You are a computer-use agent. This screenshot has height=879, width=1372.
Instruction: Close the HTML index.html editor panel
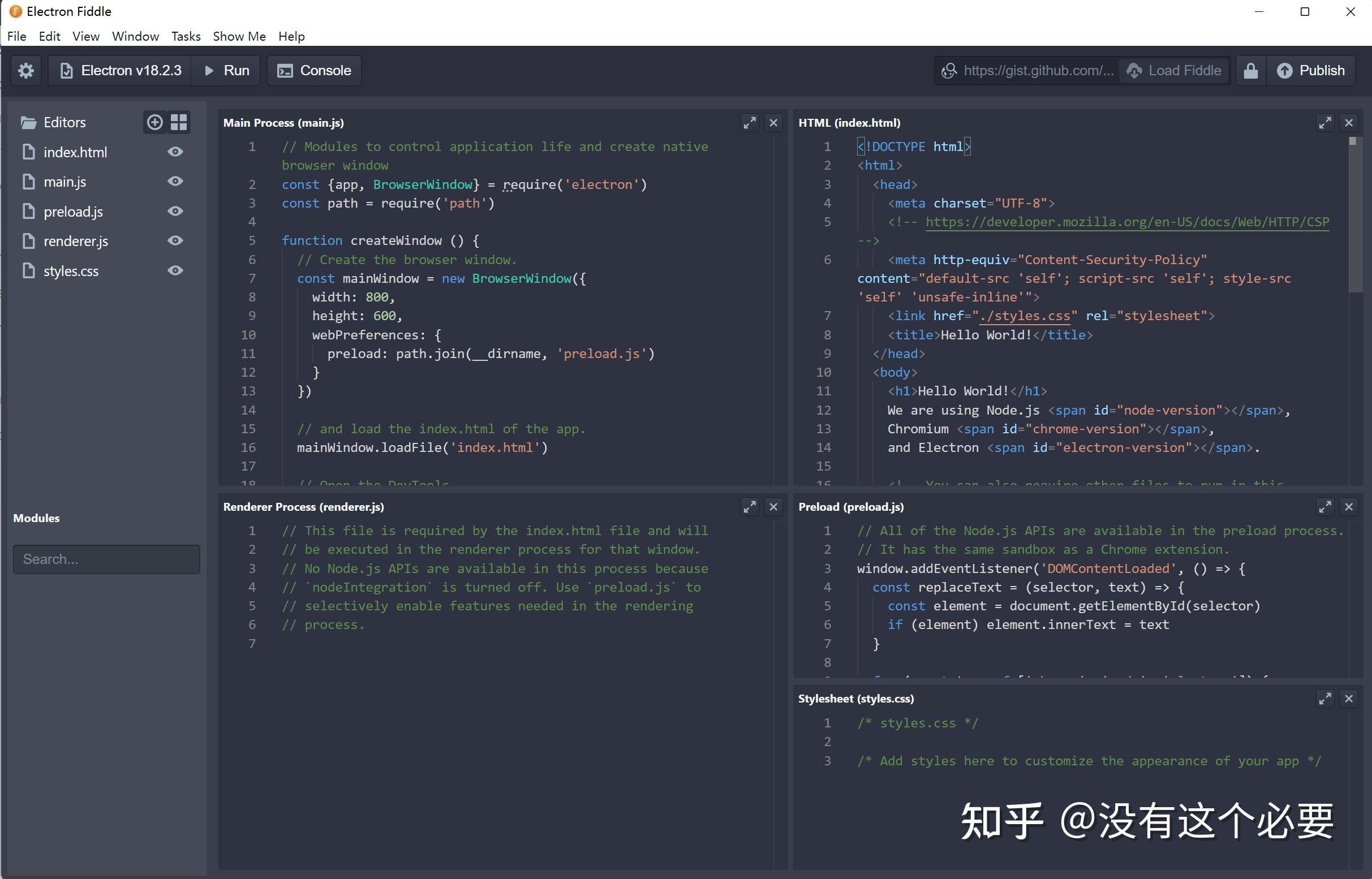tap(1349, 123)
